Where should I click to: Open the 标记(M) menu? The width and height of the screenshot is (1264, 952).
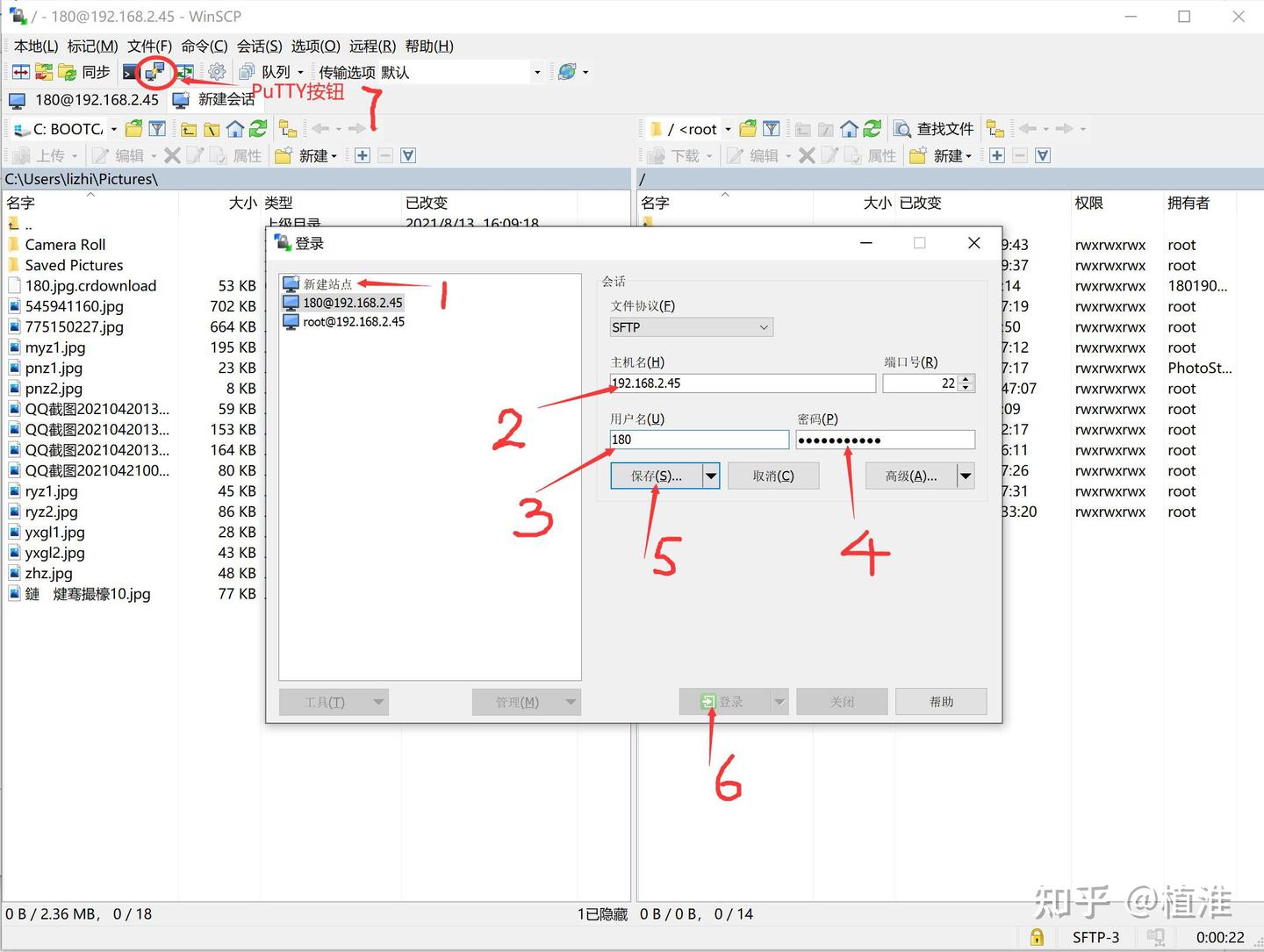(92, 46)
